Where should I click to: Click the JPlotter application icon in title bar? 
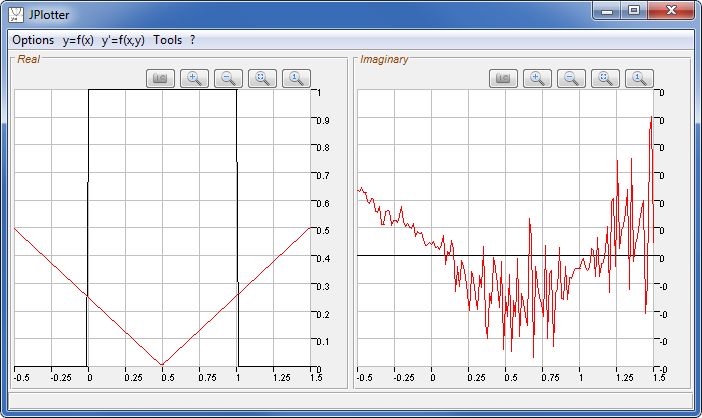(17, 14)
